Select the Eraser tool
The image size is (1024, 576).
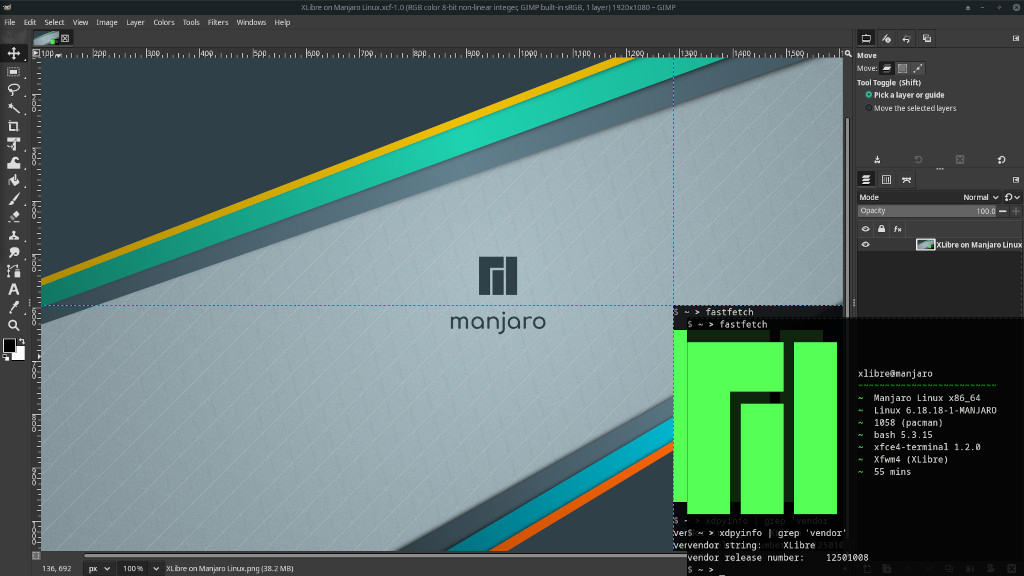(x=14, y=217)
